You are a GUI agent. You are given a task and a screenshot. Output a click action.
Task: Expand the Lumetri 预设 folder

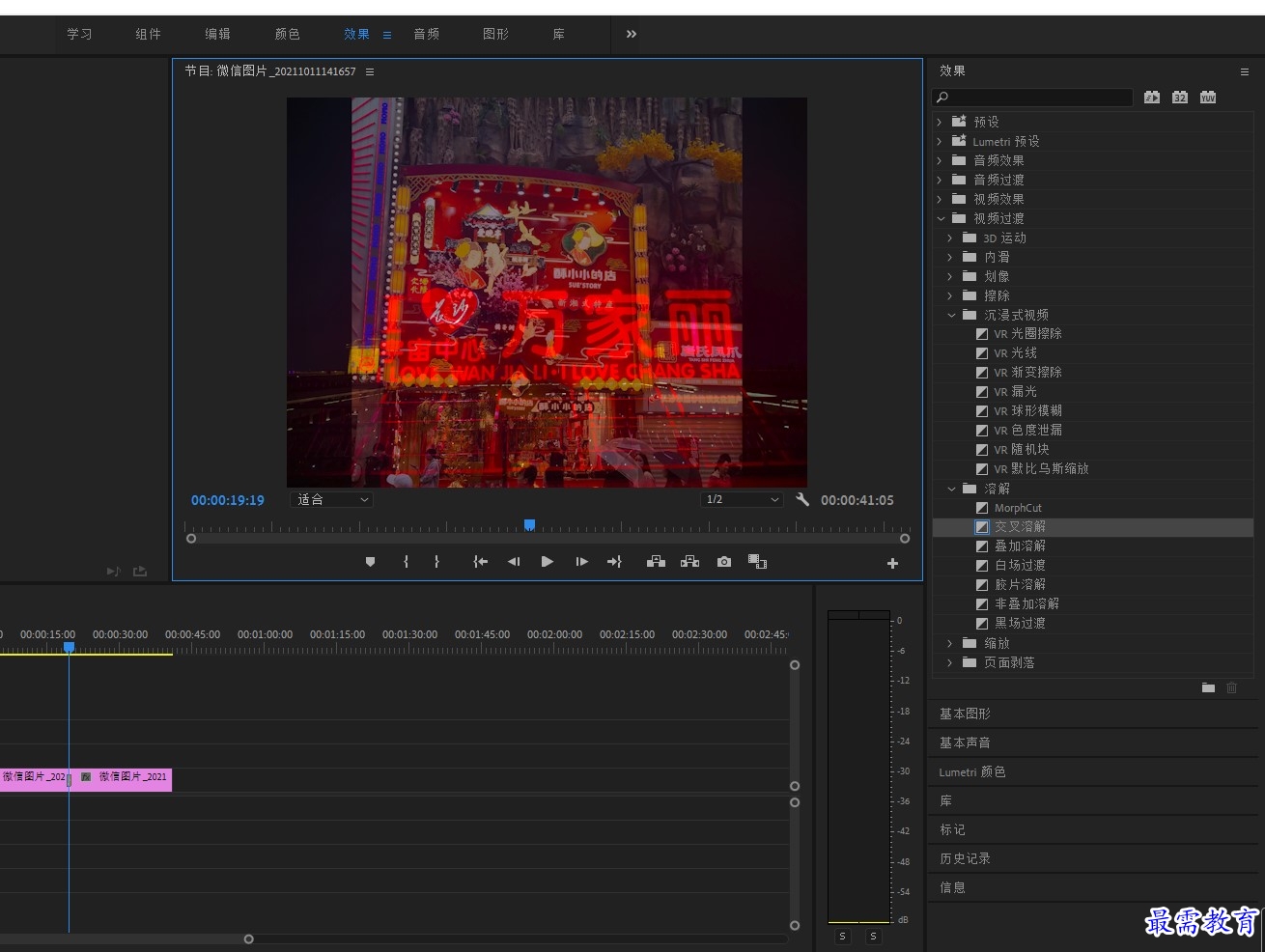tap(940, 141)
